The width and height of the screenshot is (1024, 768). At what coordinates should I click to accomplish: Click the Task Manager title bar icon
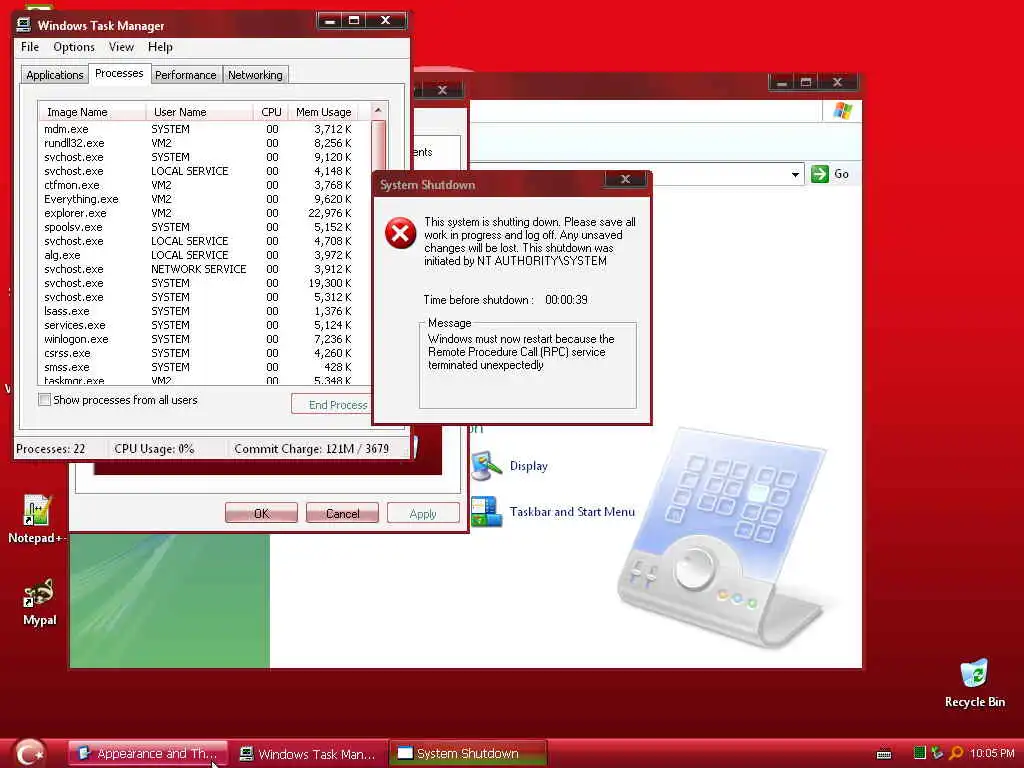[x=24, y=25]
